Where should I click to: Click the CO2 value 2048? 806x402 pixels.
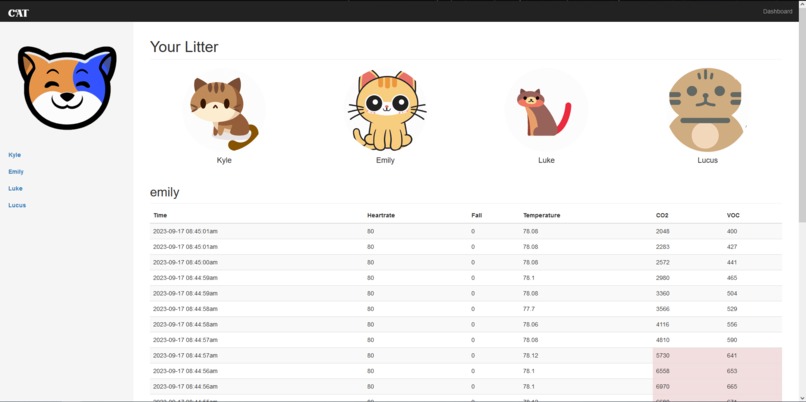click(663, 231)
